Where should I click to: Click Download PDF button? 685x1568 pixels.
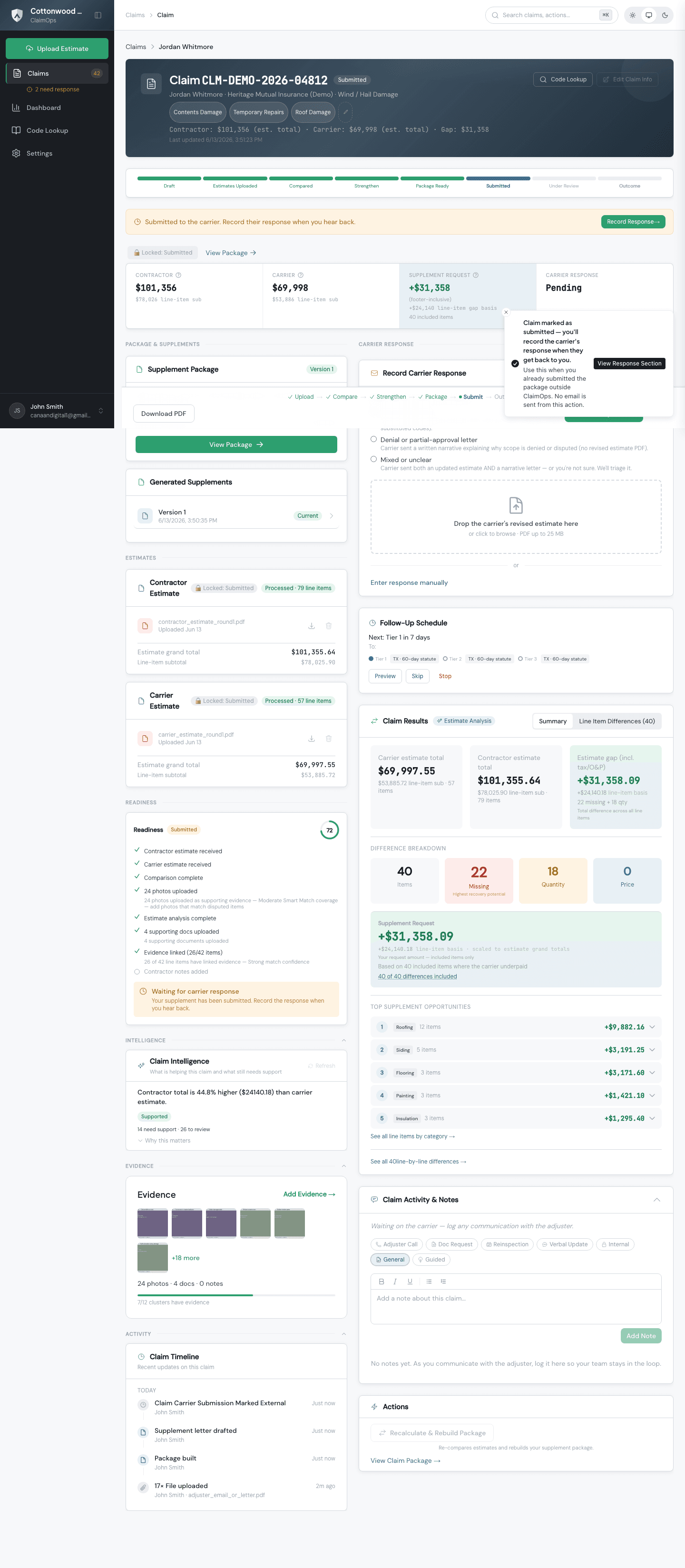coord(164,414)
